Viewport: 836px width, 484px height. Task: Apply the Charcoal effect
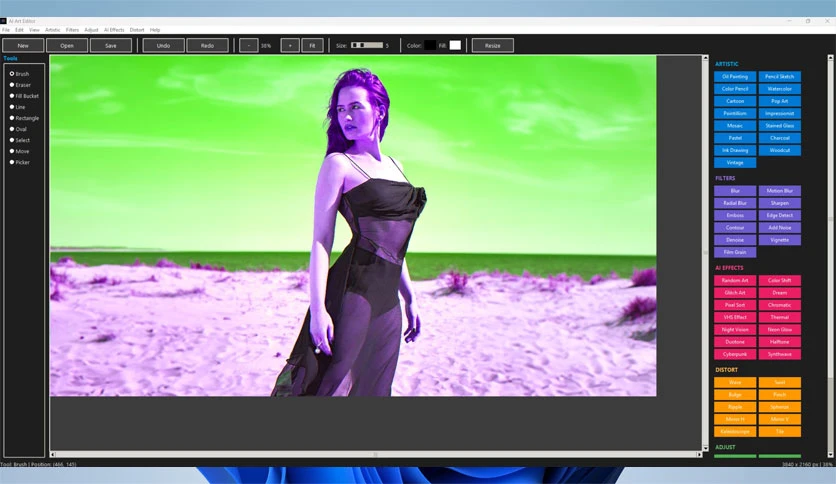tap(779, 138)
